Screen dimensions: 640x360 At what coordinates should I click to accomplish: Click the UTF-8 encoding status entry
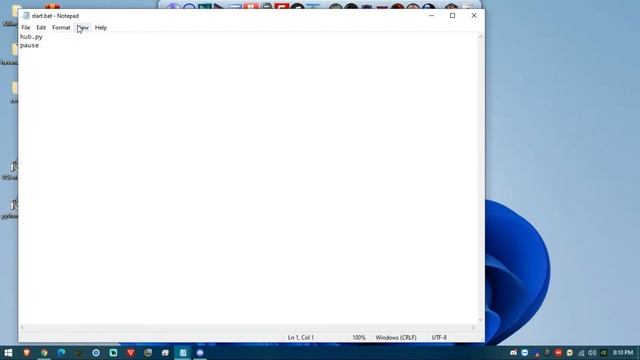[439, 338]
